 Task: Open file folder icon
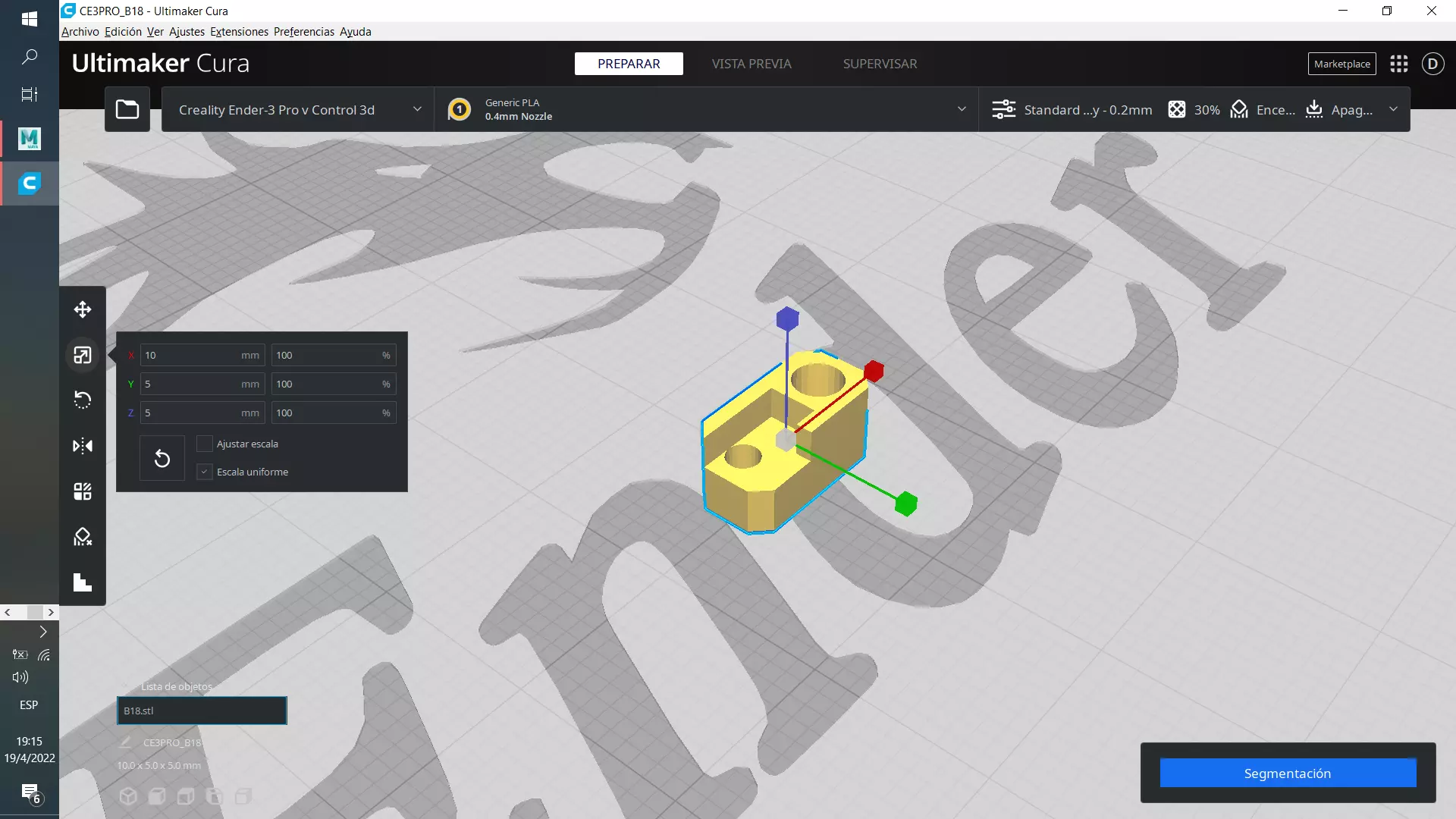(127, 109)
